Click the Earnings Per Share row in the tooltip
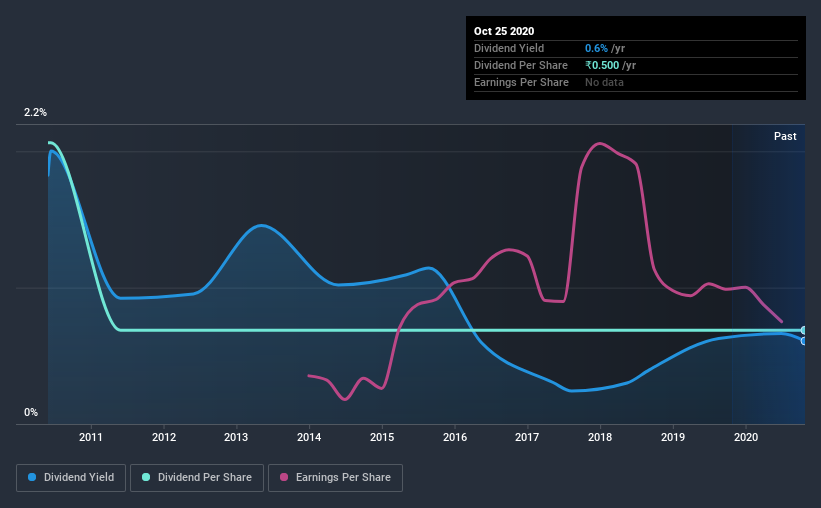Screen dimensions: 821x508 pos(636,83)
